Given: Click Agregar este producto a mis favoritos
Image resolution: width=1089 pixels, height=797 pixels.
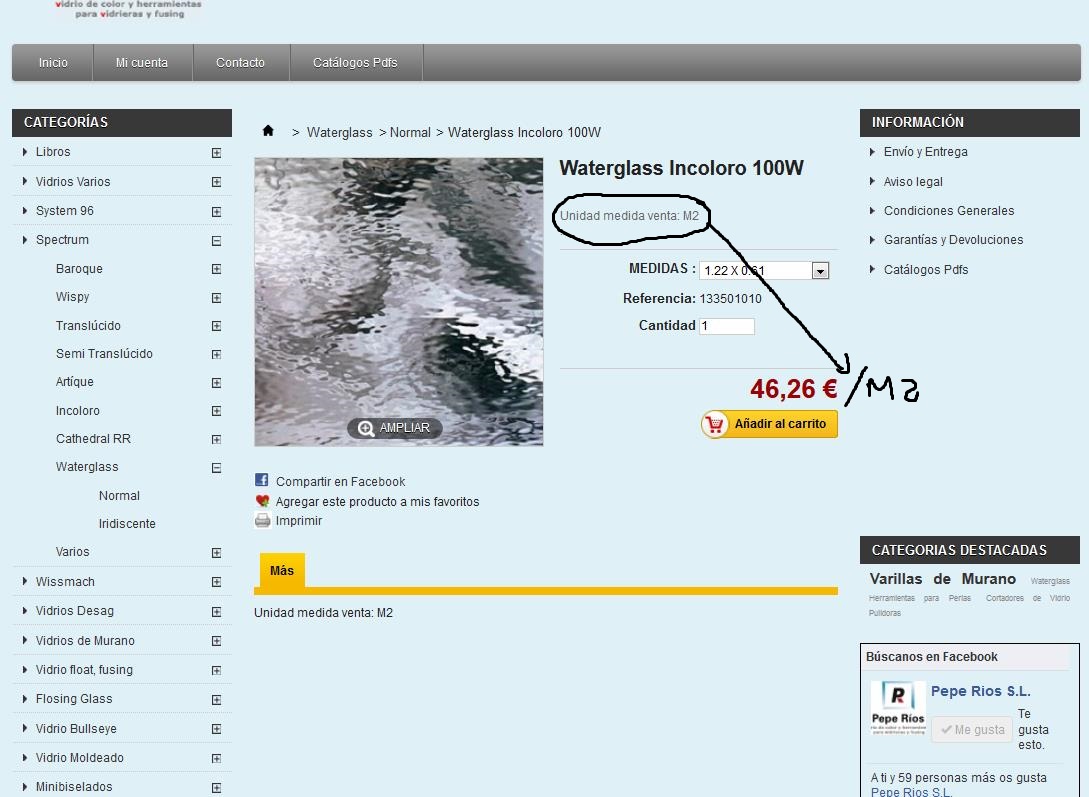Looking at the screenshot, I should click(x=377, y=502).
